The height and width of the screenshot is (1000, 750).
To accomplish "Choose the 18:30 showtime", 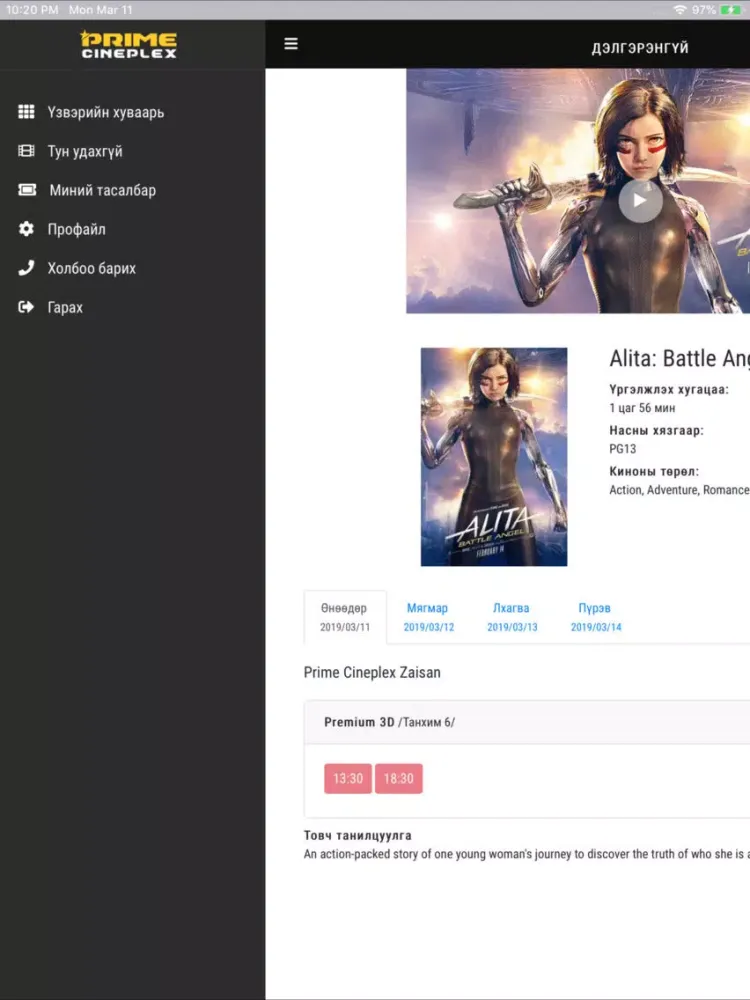I will [399, 779].
